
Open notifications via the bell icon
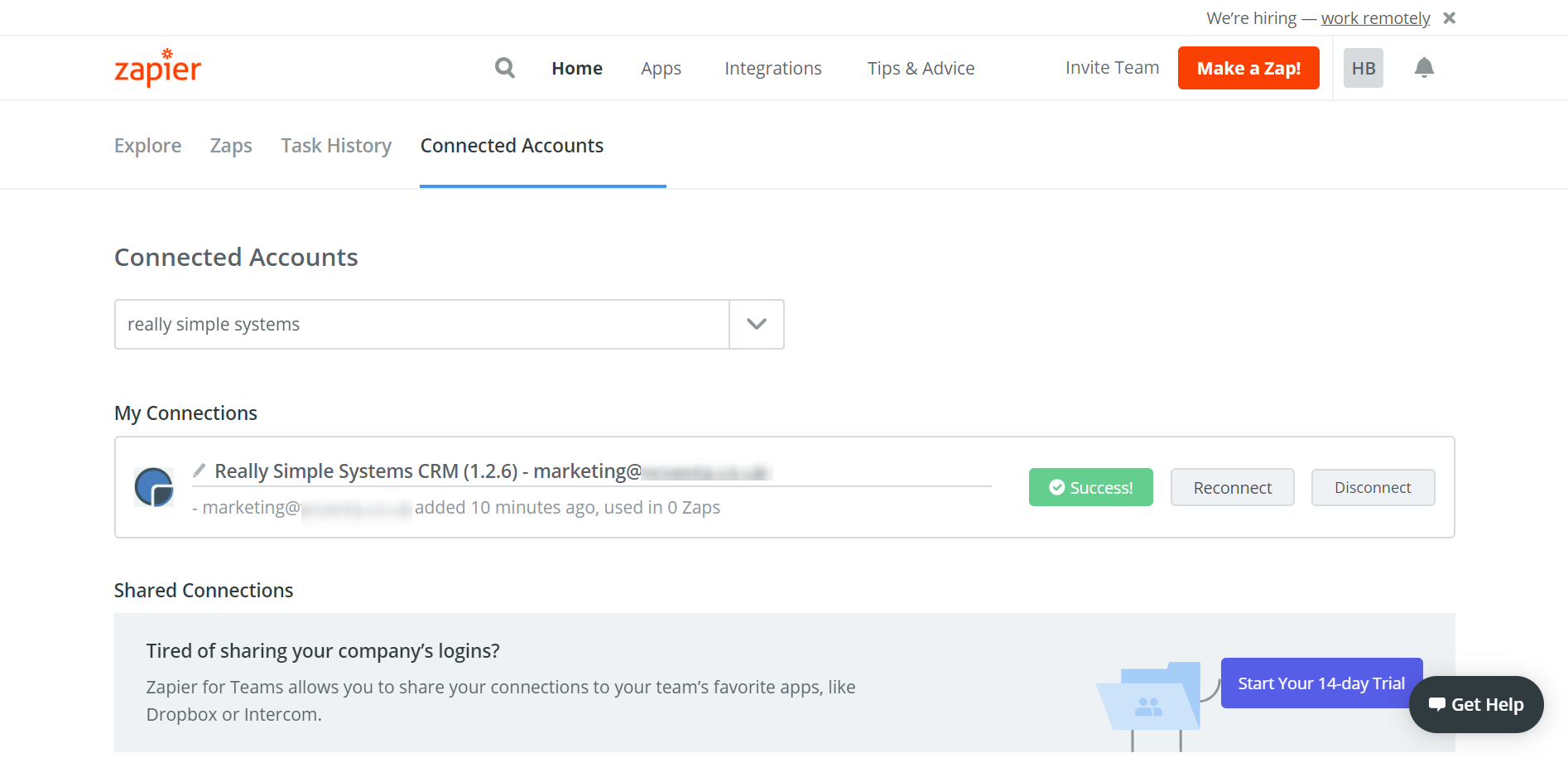(x=1424, y=68)
